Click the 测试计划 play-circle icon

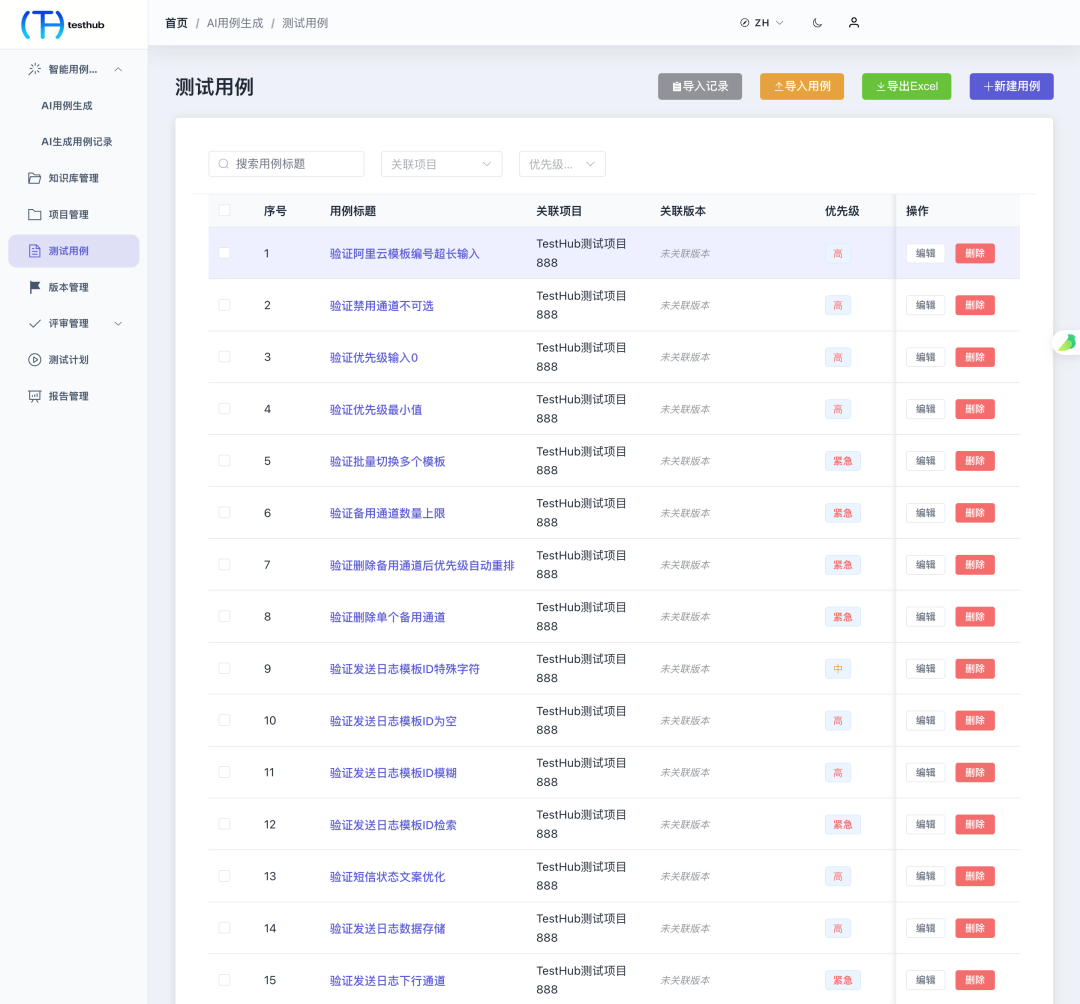click(x=34, y=359)
